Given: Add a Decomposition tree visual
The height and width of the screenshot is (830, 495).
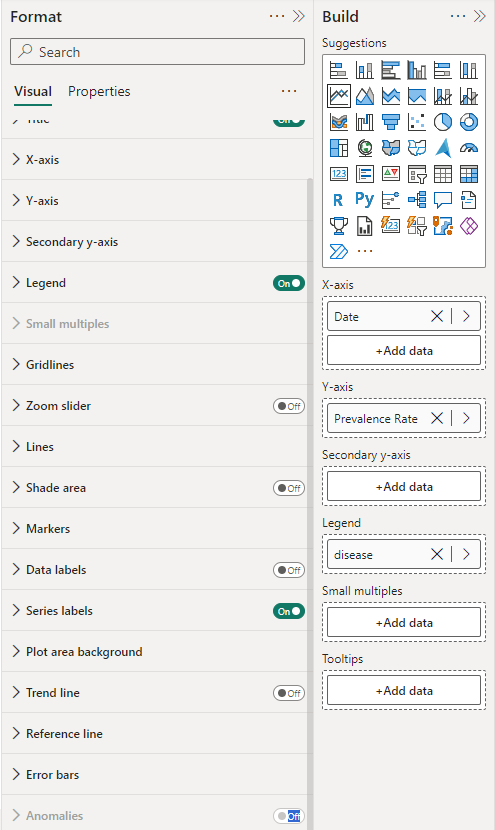Looking at the screenshot, I should coord(417,200).
